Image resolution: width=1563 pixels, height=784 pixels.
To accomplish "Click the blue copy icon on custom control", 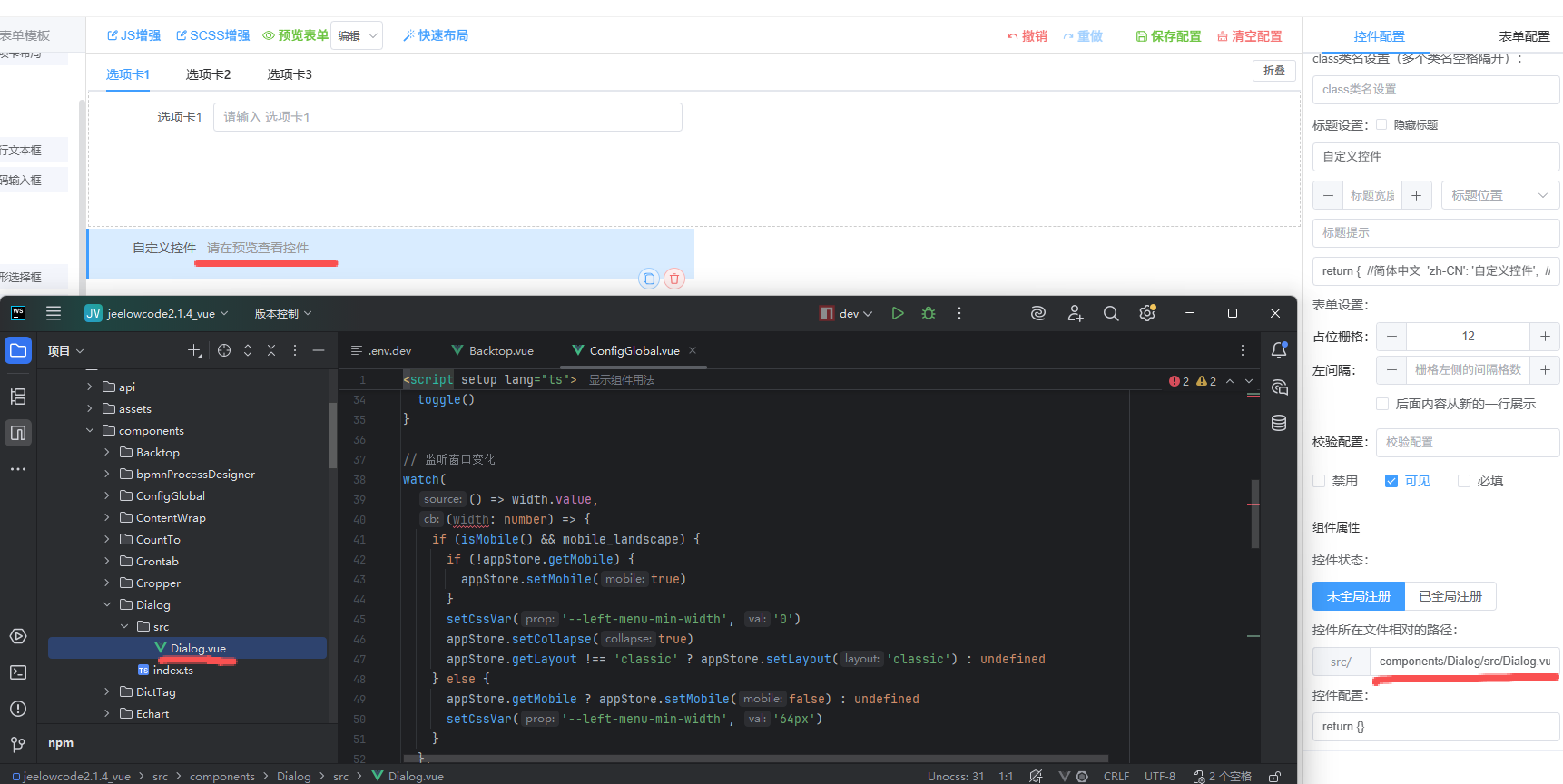I will pyautogui.click(x=648, y=279).
